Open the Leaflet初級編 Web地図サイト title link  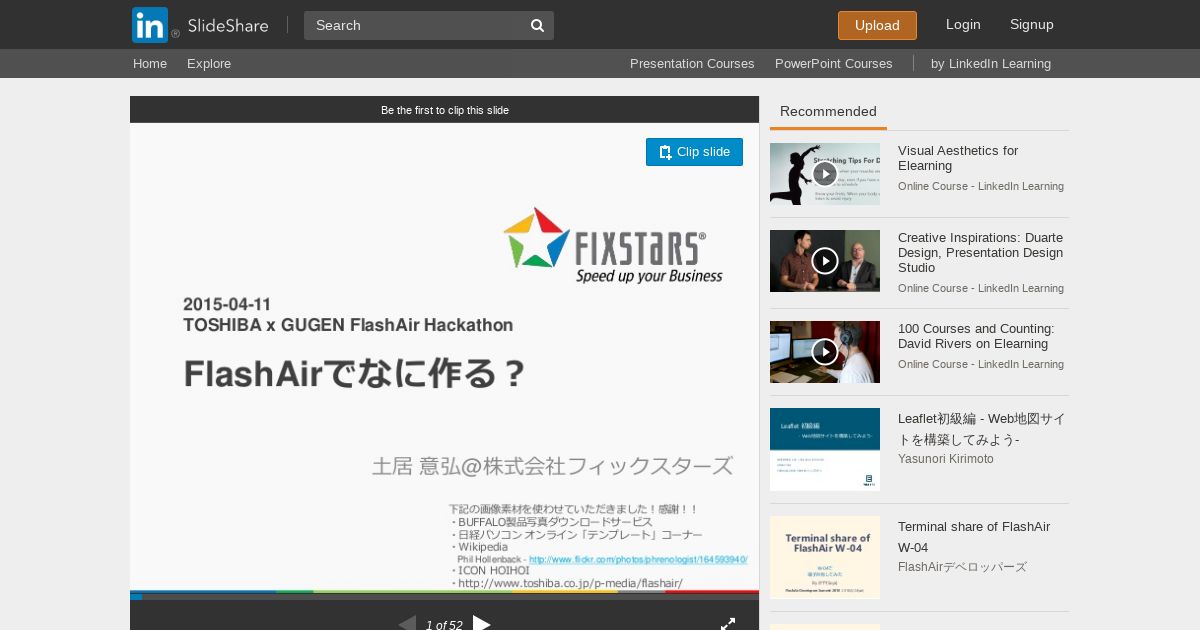tap(981, 429)
